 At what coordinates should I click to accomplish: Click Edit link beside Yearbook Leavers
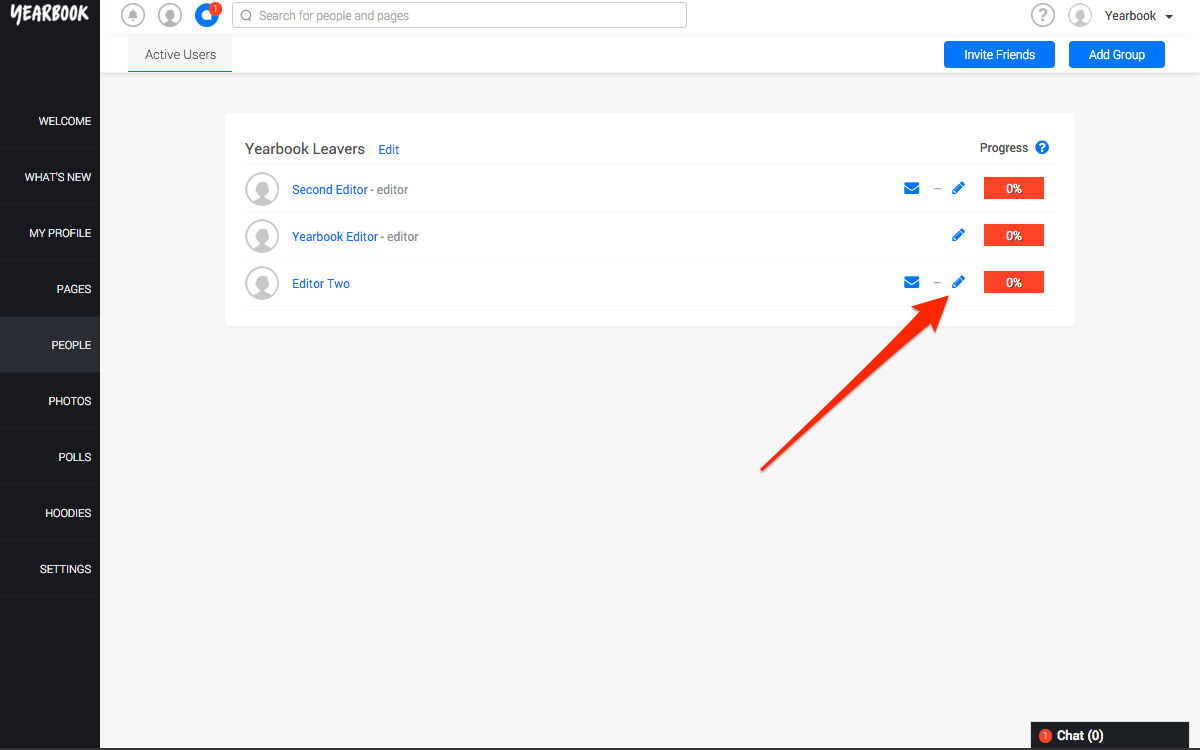[x=388, y=150]
